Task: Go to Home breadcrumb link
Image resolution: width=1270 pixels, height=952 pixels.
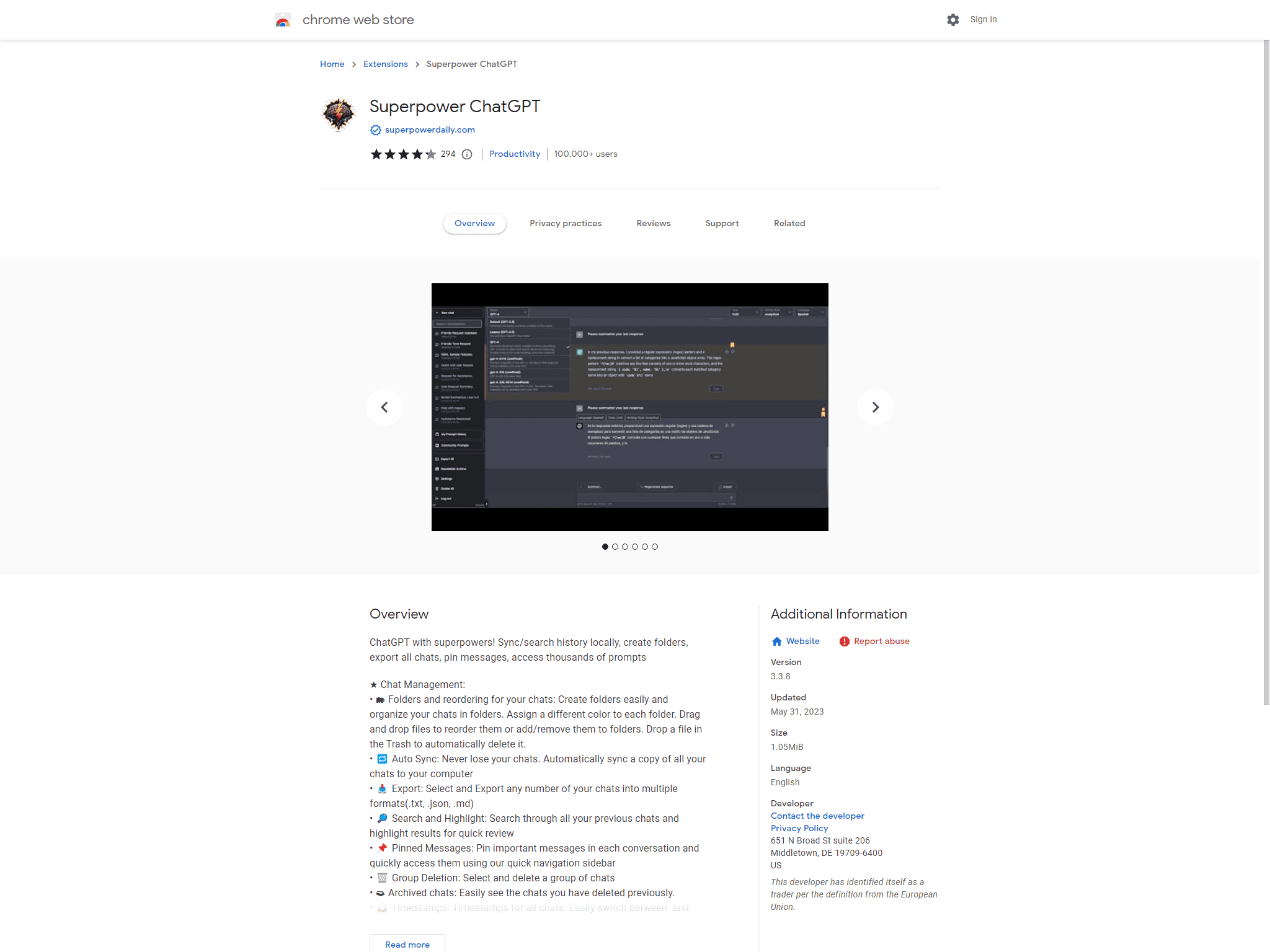Action: point(332,64)
